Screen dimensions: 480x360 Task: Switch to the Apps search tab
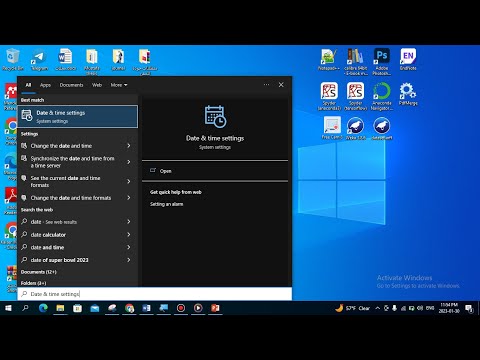point(45,85)
